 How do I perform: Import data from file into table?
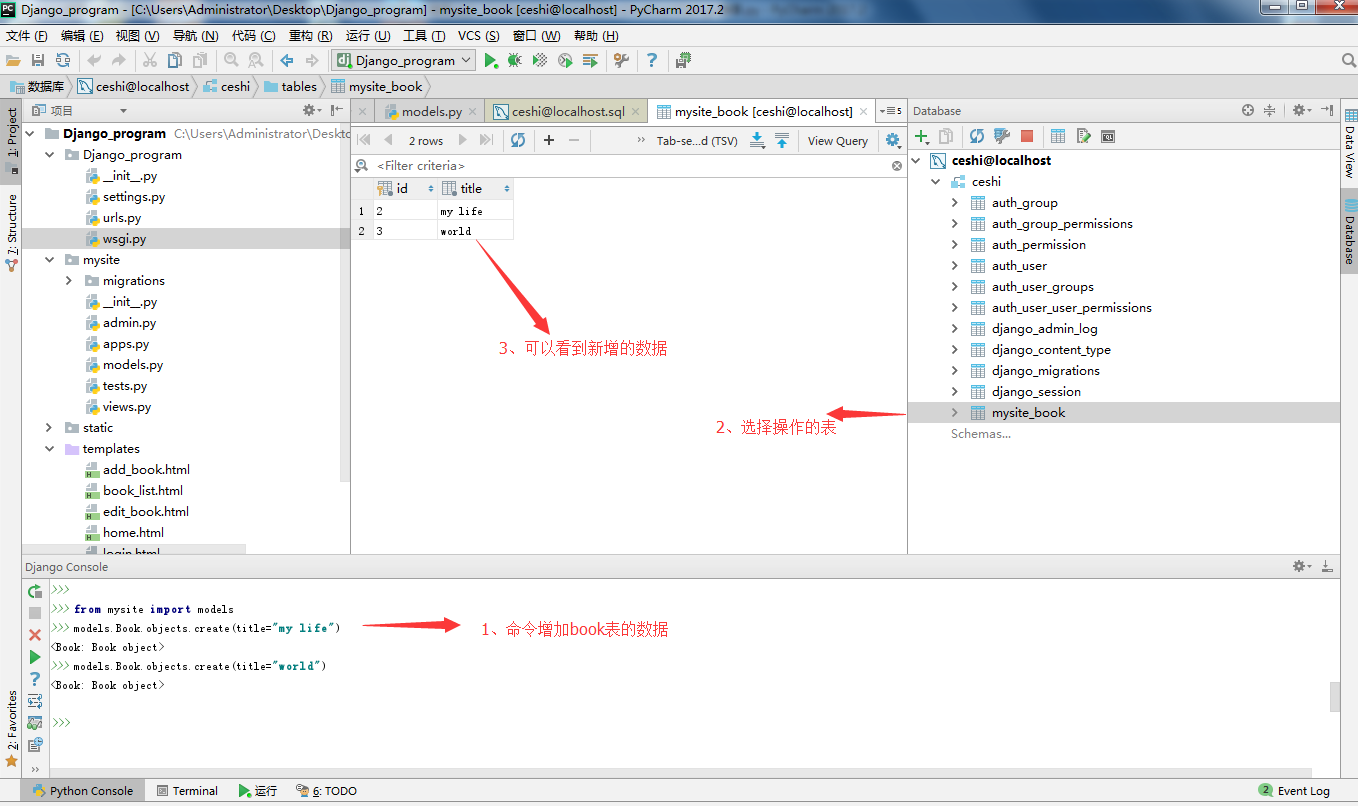(x=782, y=140)
